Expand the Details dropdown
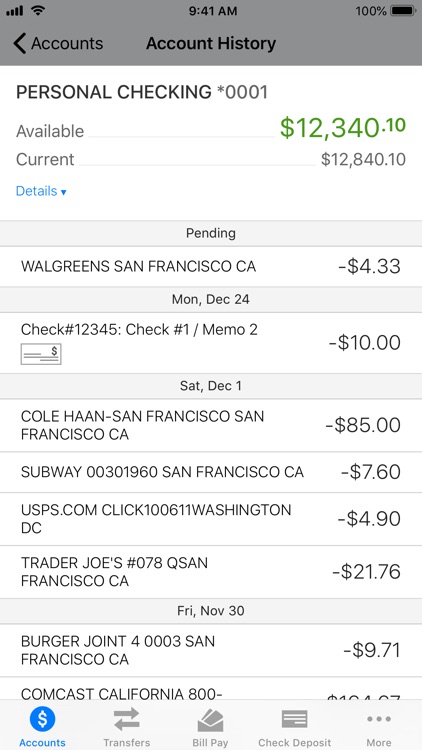Image resolution: width=422 pixels, height=750 pixels. point(41,191)
